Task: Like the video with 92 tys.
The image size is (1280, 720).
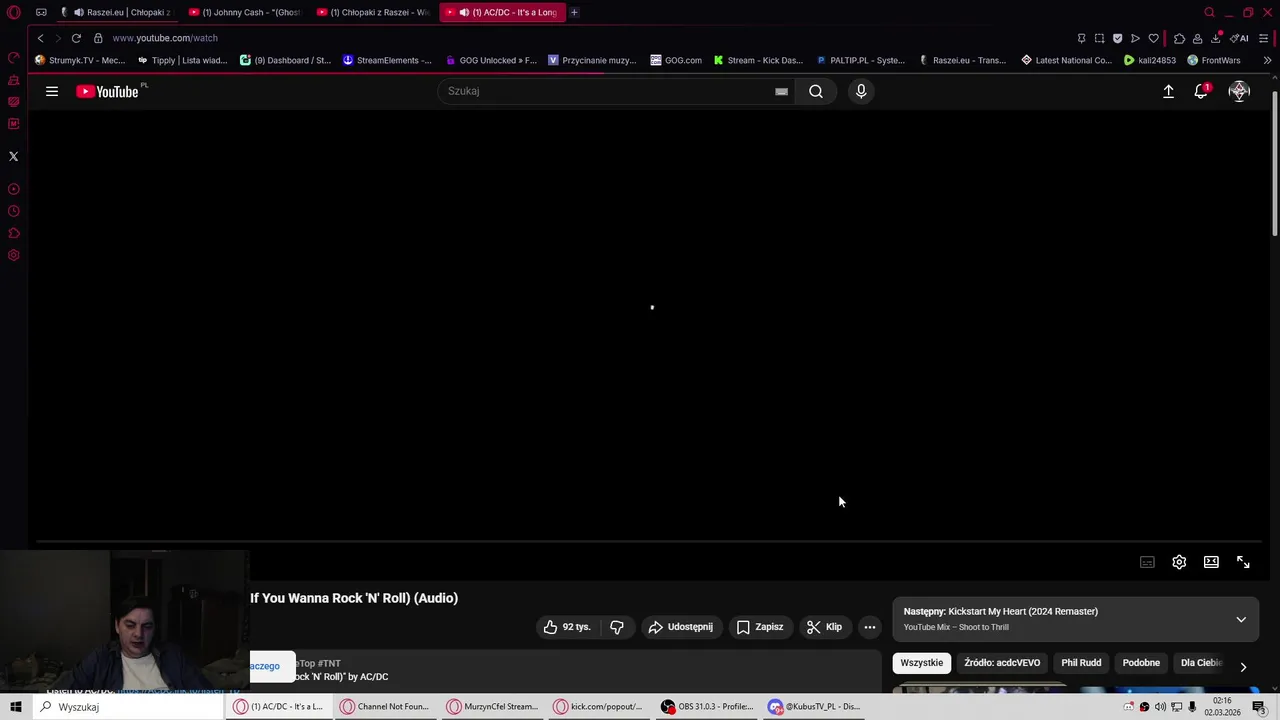Action: (x=567, y=627)
